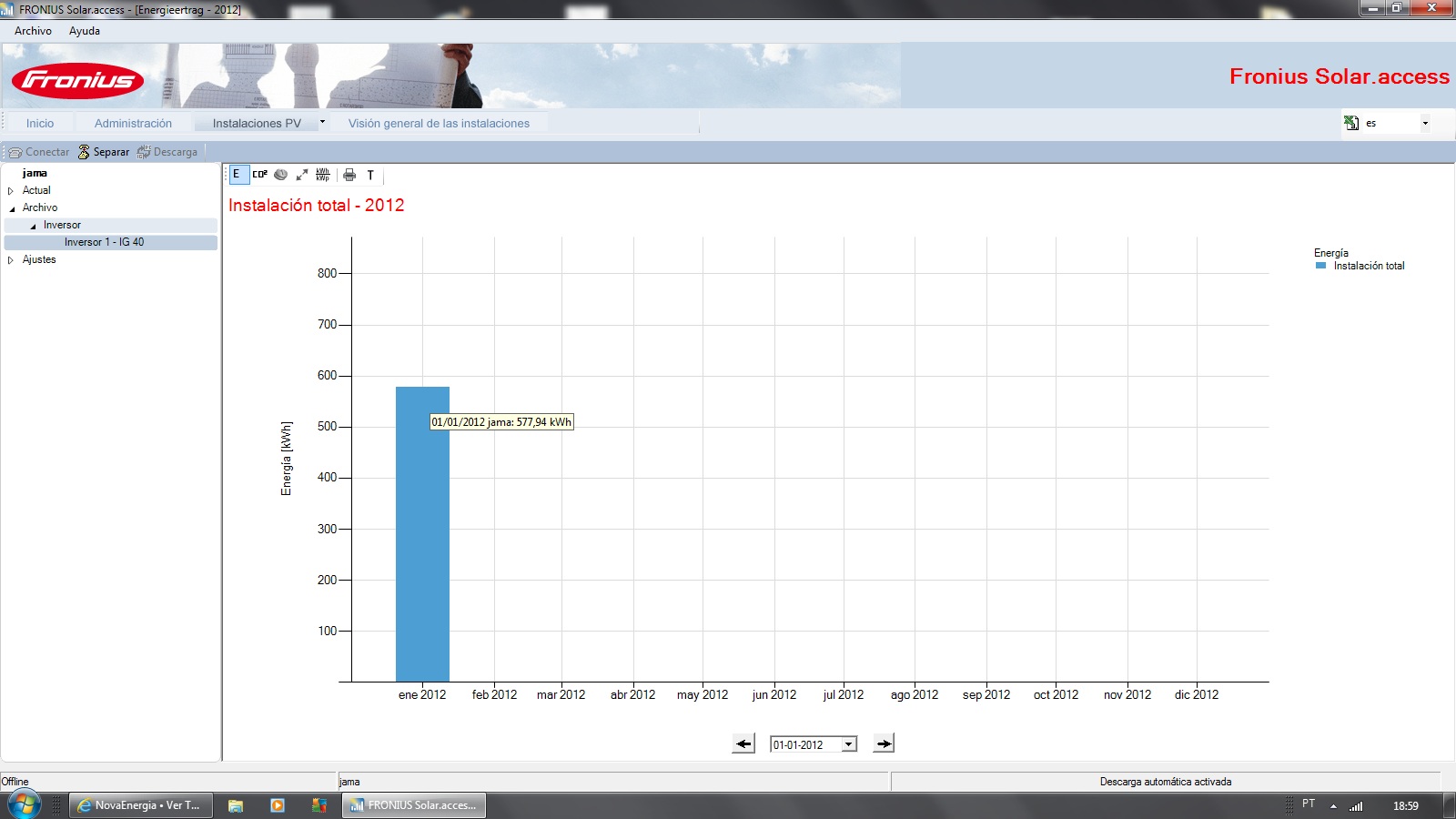The image size is (1456, 819).
Task: Select the Energy (E) chart view
Action: 238,175
